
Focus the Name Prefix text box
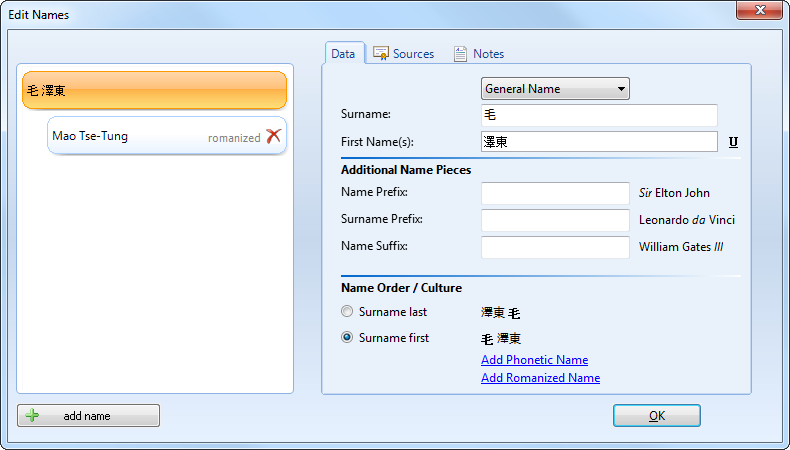(555, 193)
